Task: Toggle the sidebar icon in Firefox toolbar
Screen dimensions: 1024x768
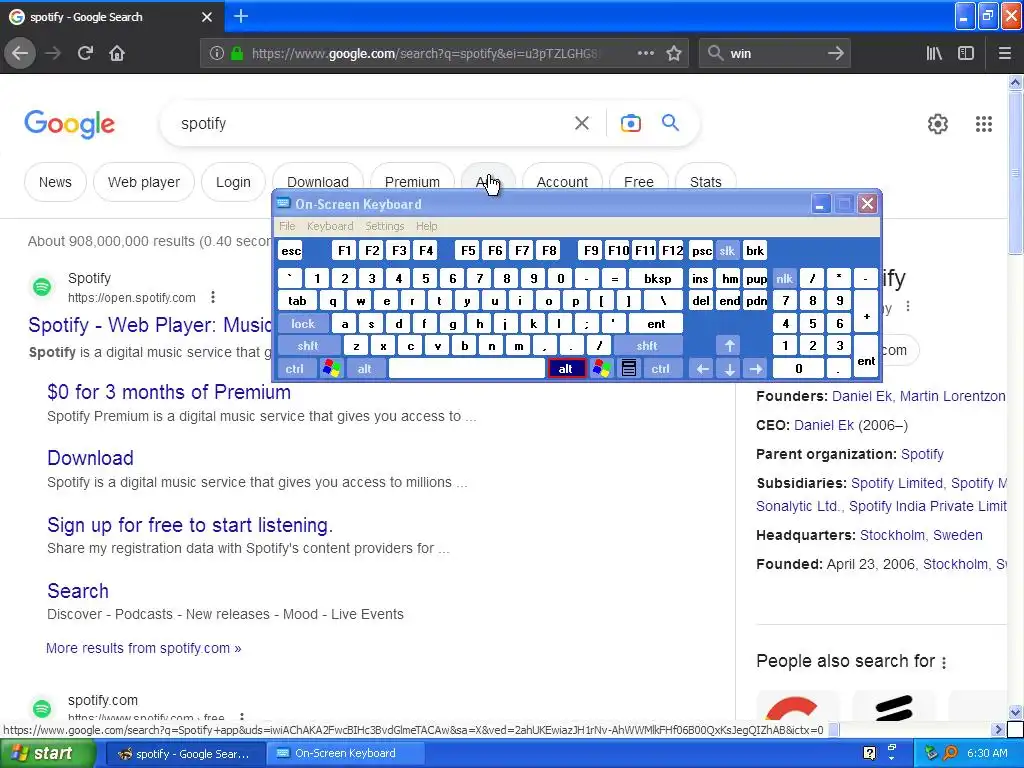Action: pyautogui.click(x=966, y=54)
